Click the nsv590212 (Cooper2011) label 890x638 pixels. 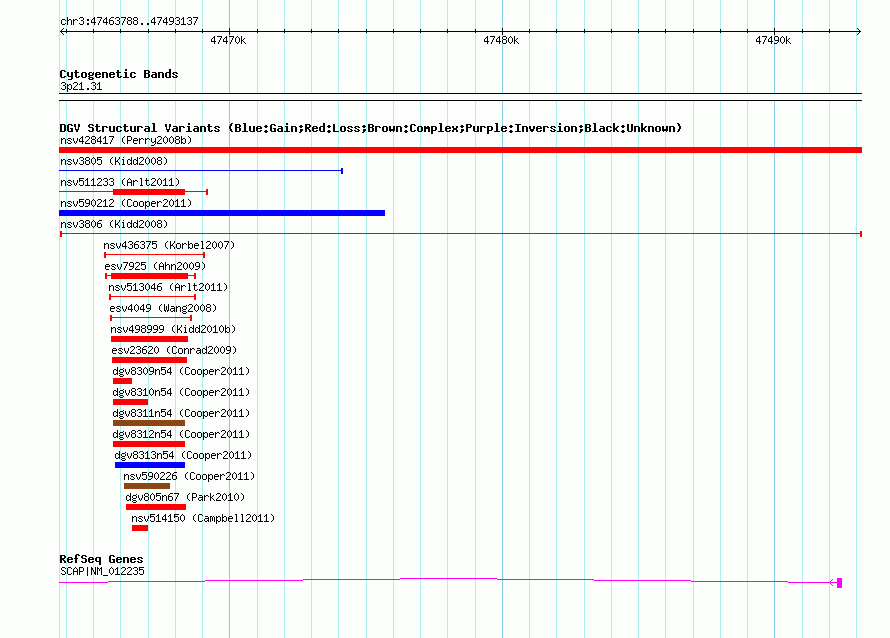tap(126, 203)
